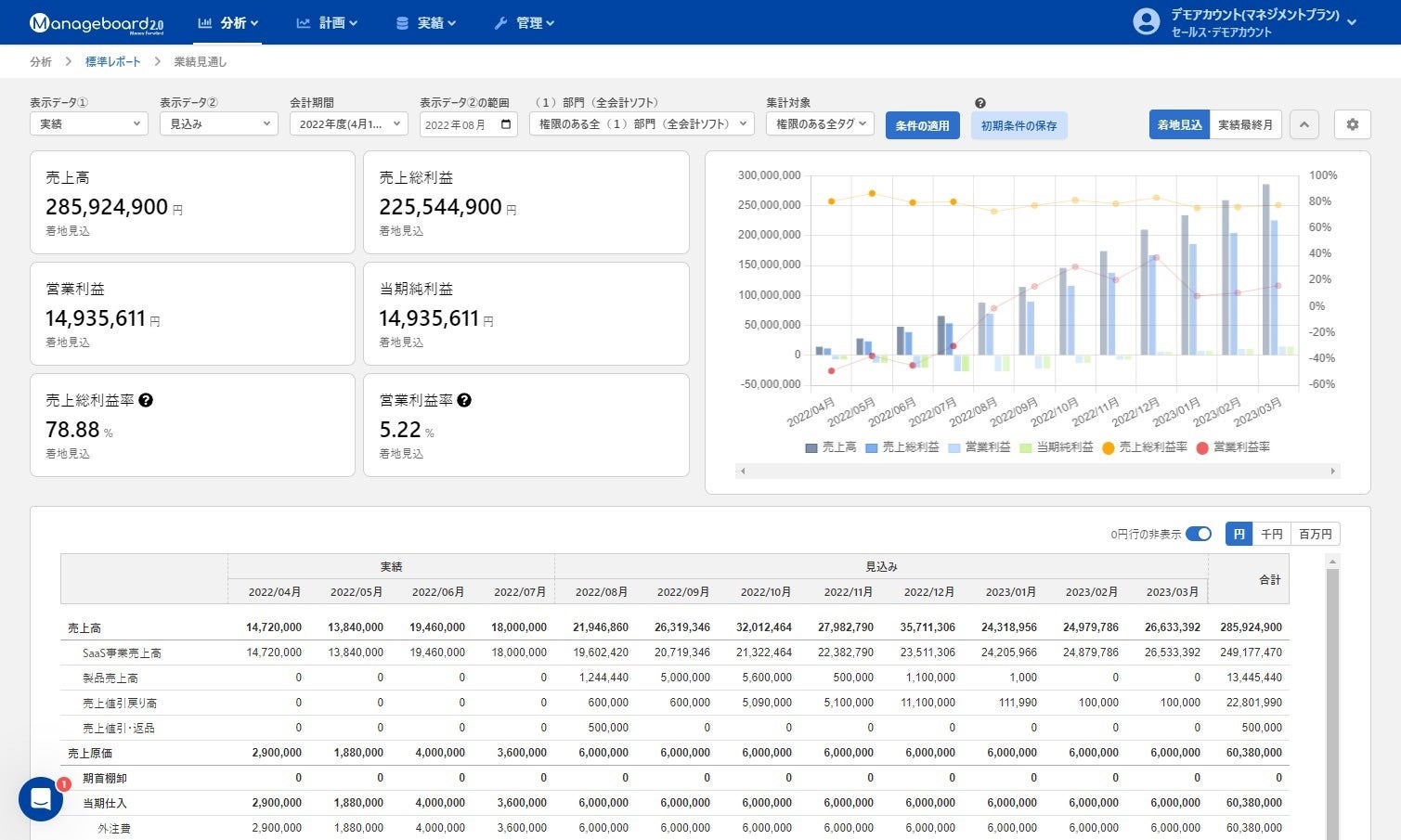1401x840 pixels.
Task: Toggle the 0円行の非表示 switch
Action: tap(1199, 534)
